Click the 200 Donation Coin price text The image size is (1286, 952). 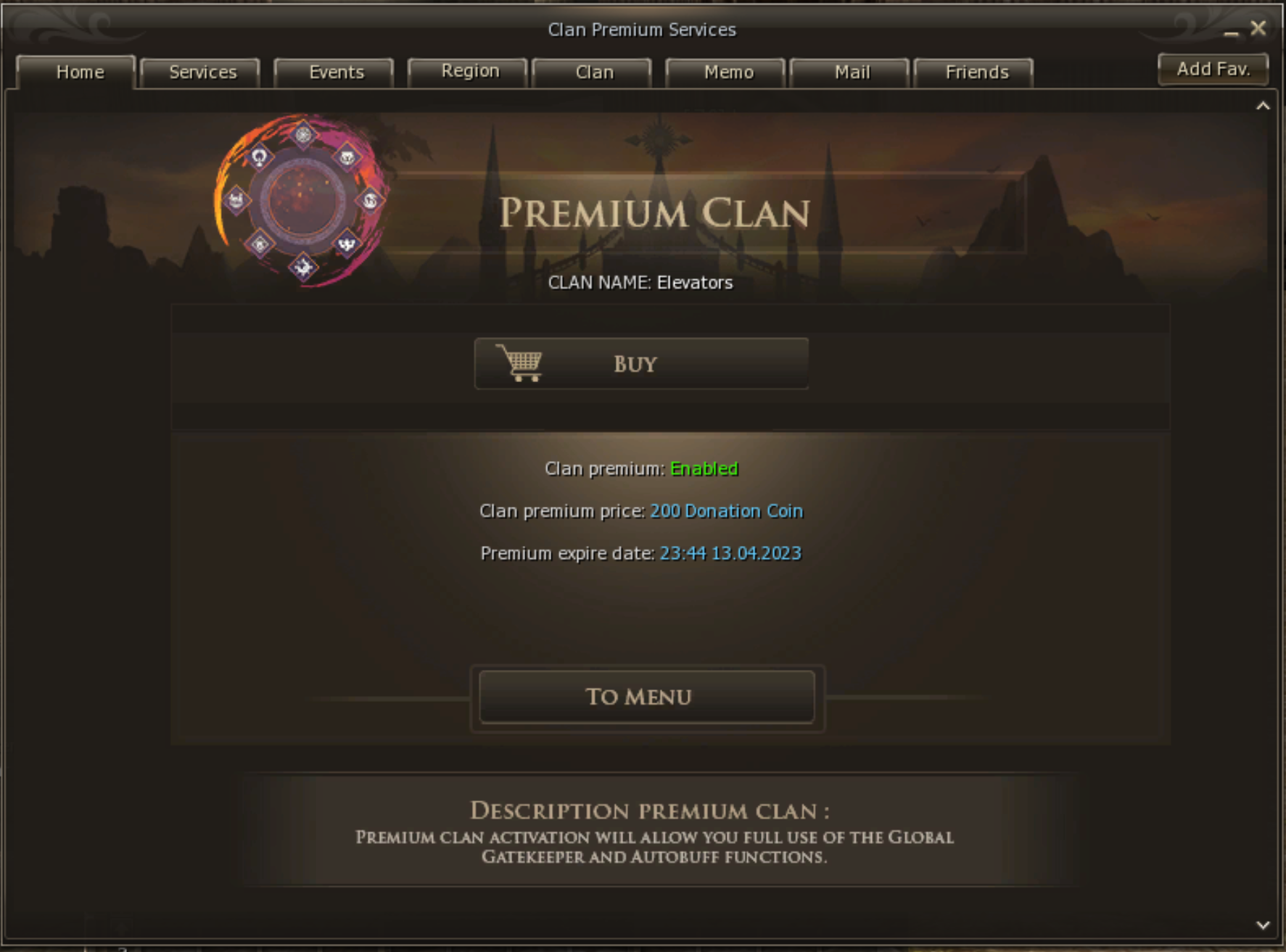coord(727,511)
